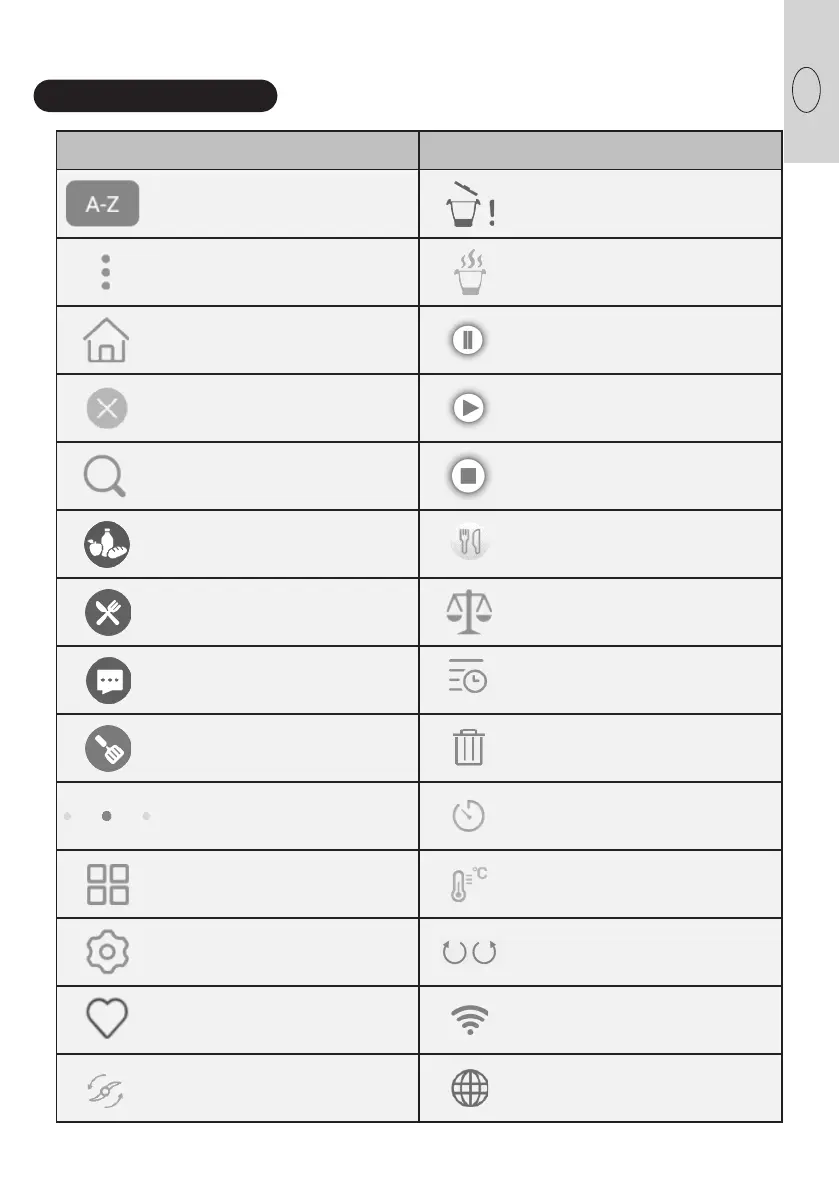Image resolution: width=839 pixels, height=1191 pixels.
Task: Open the settings gear icon
Action: (108, 952)
